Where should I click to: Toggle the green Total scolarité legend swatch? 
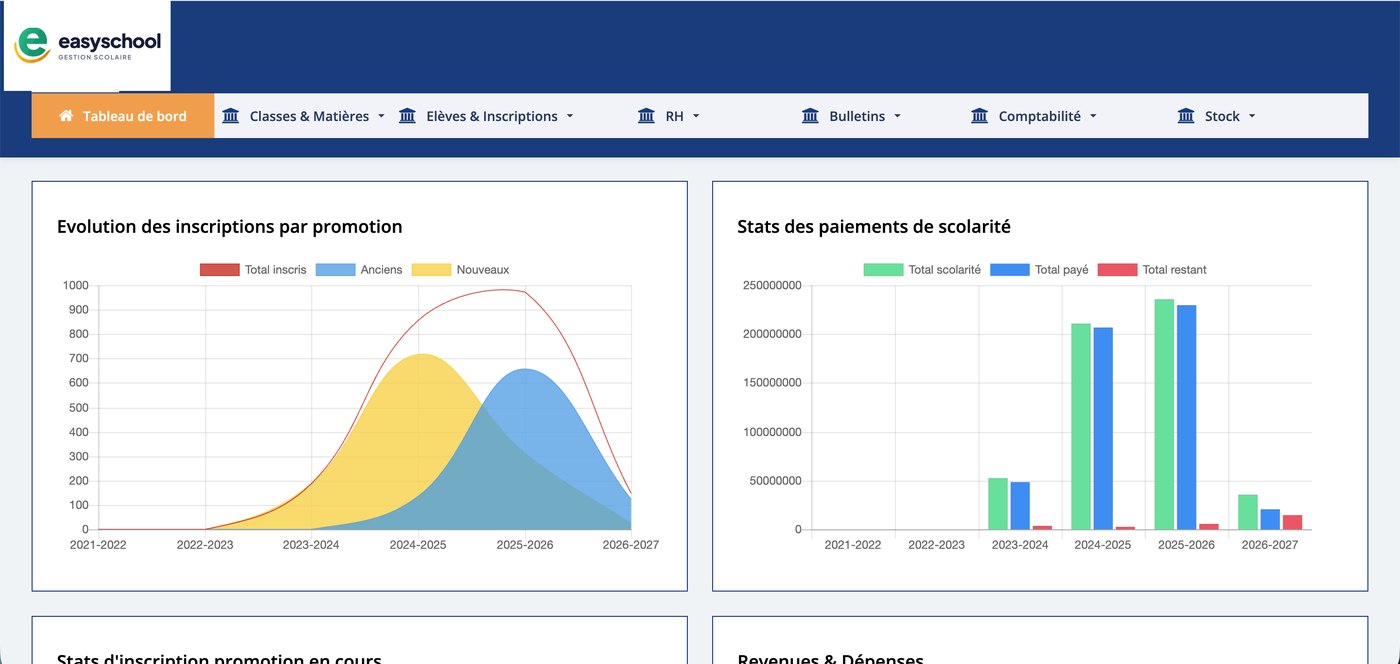click(x=883, y=270)
